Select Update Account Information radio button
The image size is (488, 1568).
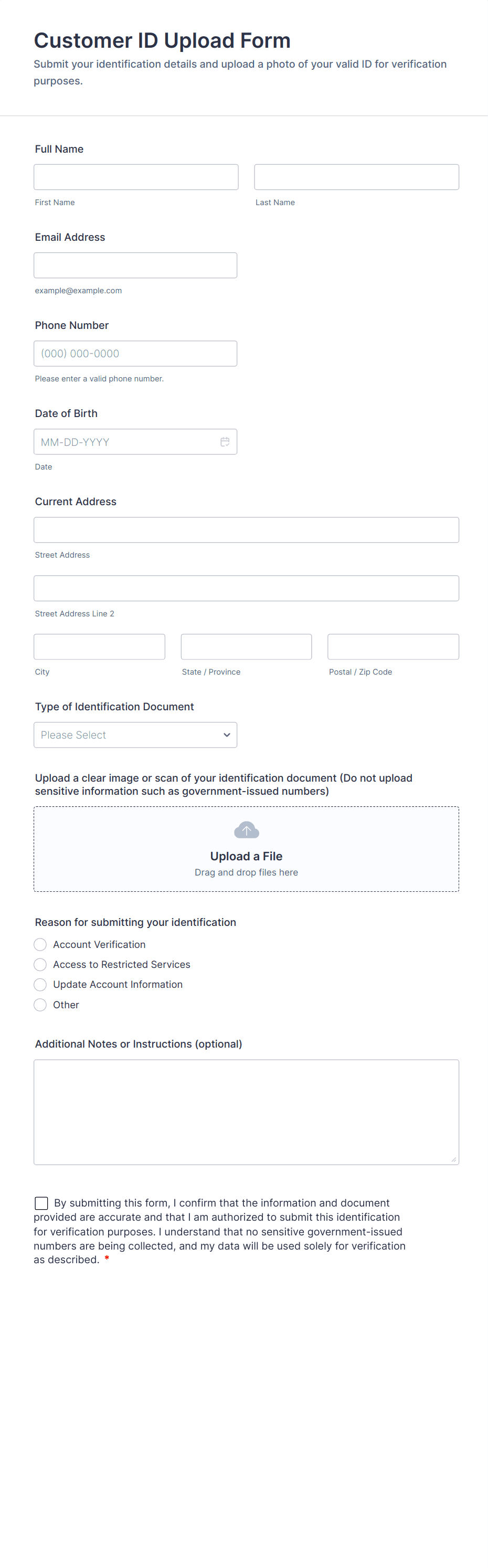40,984
